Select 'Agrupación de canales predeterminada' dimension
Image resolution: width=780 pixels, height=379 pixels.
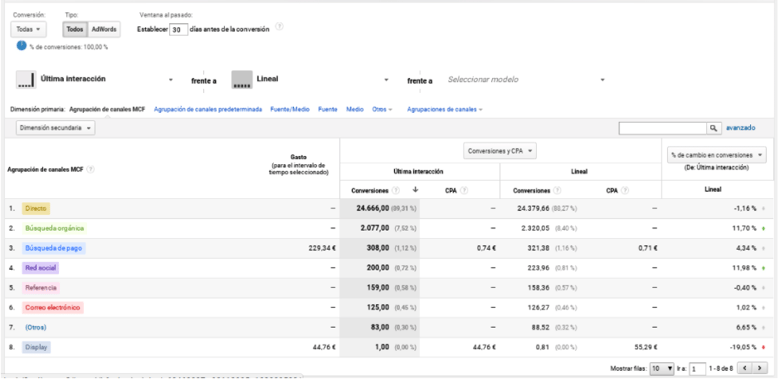208,109
